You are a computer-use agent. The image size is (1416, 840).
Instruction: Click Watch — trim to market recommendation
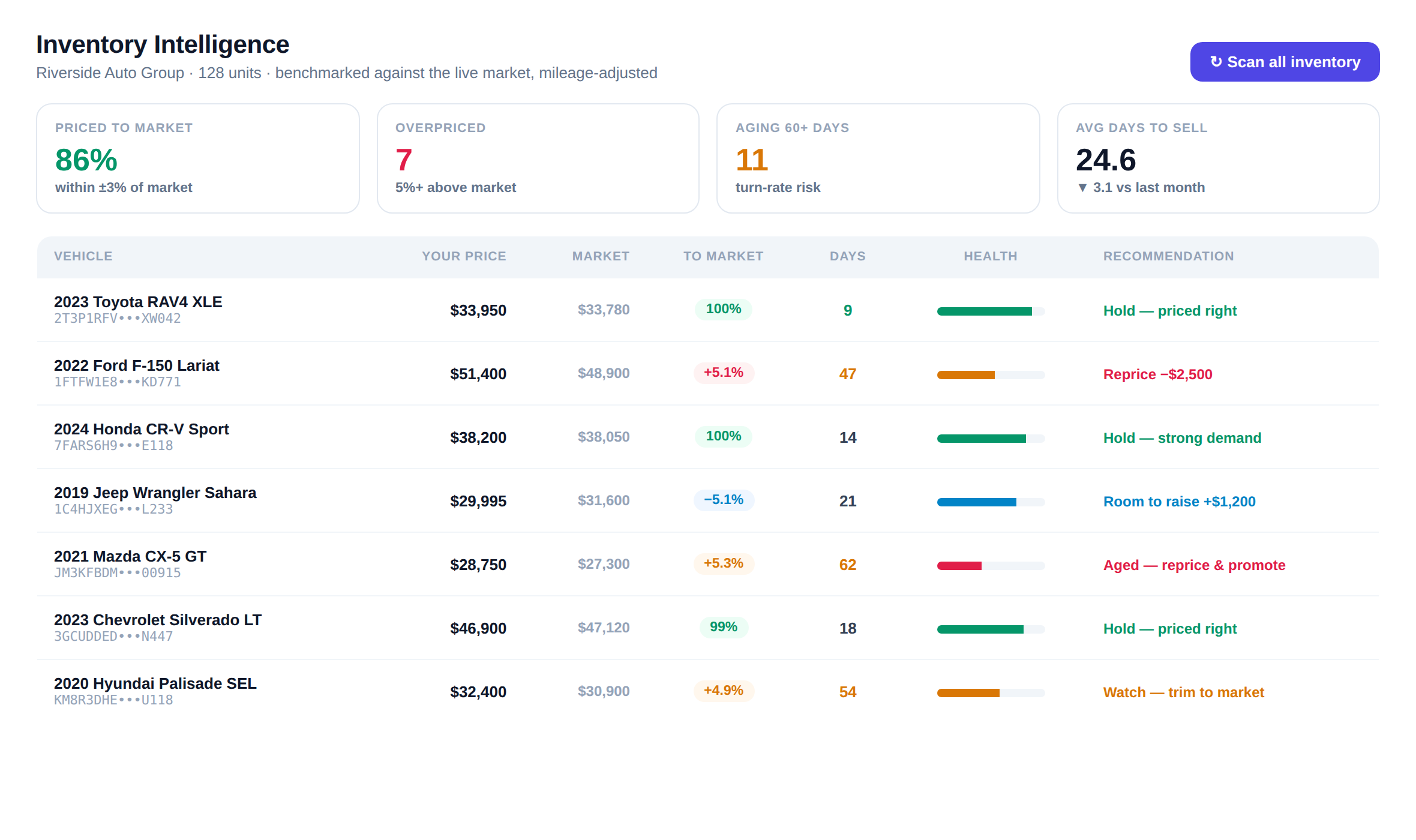(1183, 692)
